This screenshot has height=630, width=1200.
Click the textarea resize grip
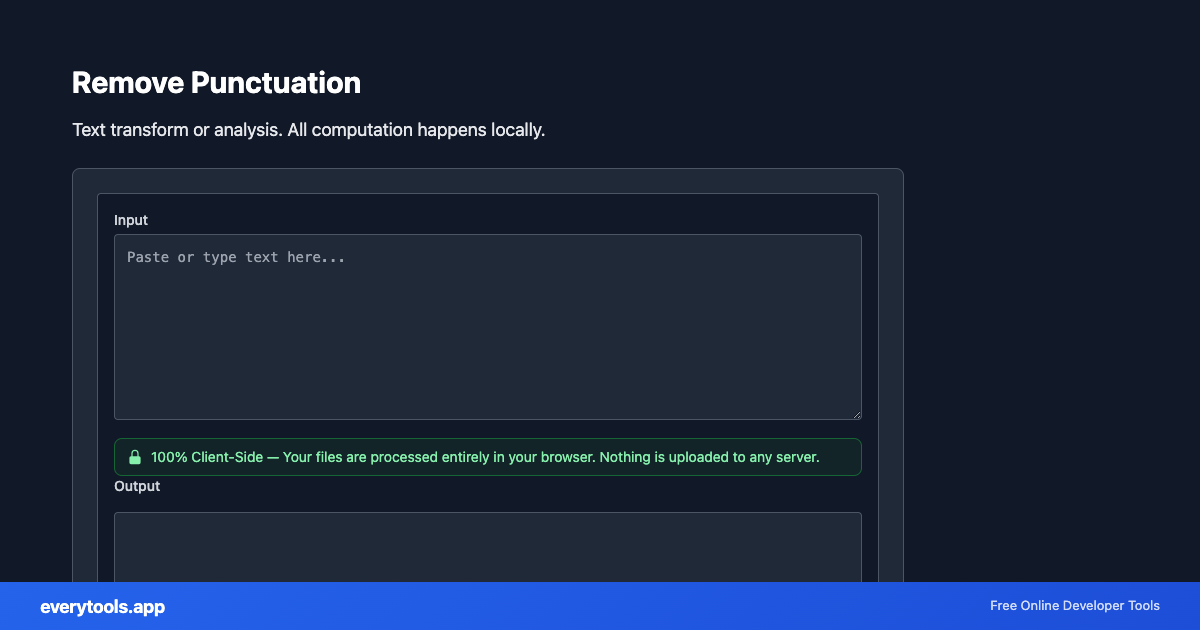(856, 414)
